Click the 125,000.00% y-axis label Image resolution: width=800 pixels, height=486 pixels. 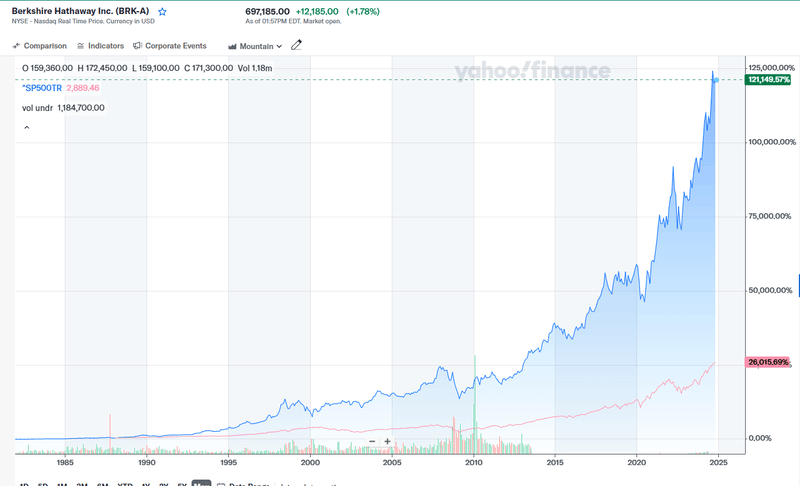click(x=771, y=68)
